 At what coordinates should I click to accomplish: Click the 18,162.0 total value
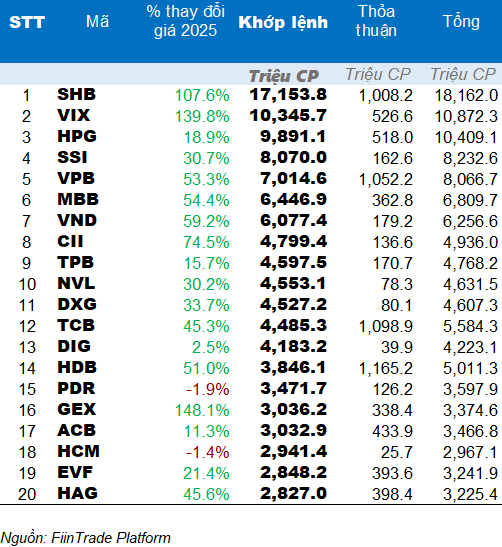point(466,96)
